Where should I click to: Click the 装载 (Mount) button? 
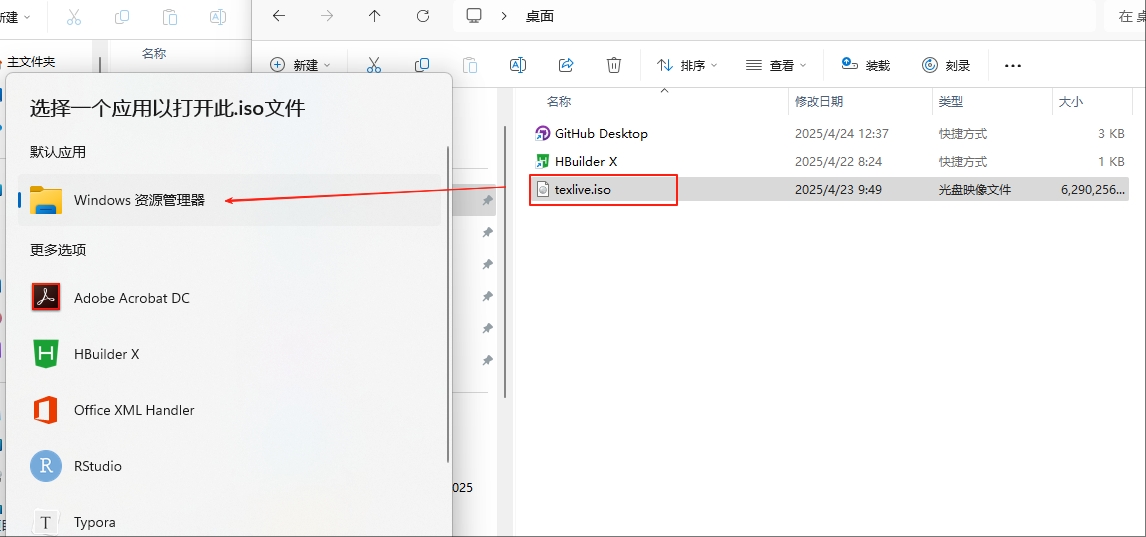pyautogui.click(x=866, y=65)
